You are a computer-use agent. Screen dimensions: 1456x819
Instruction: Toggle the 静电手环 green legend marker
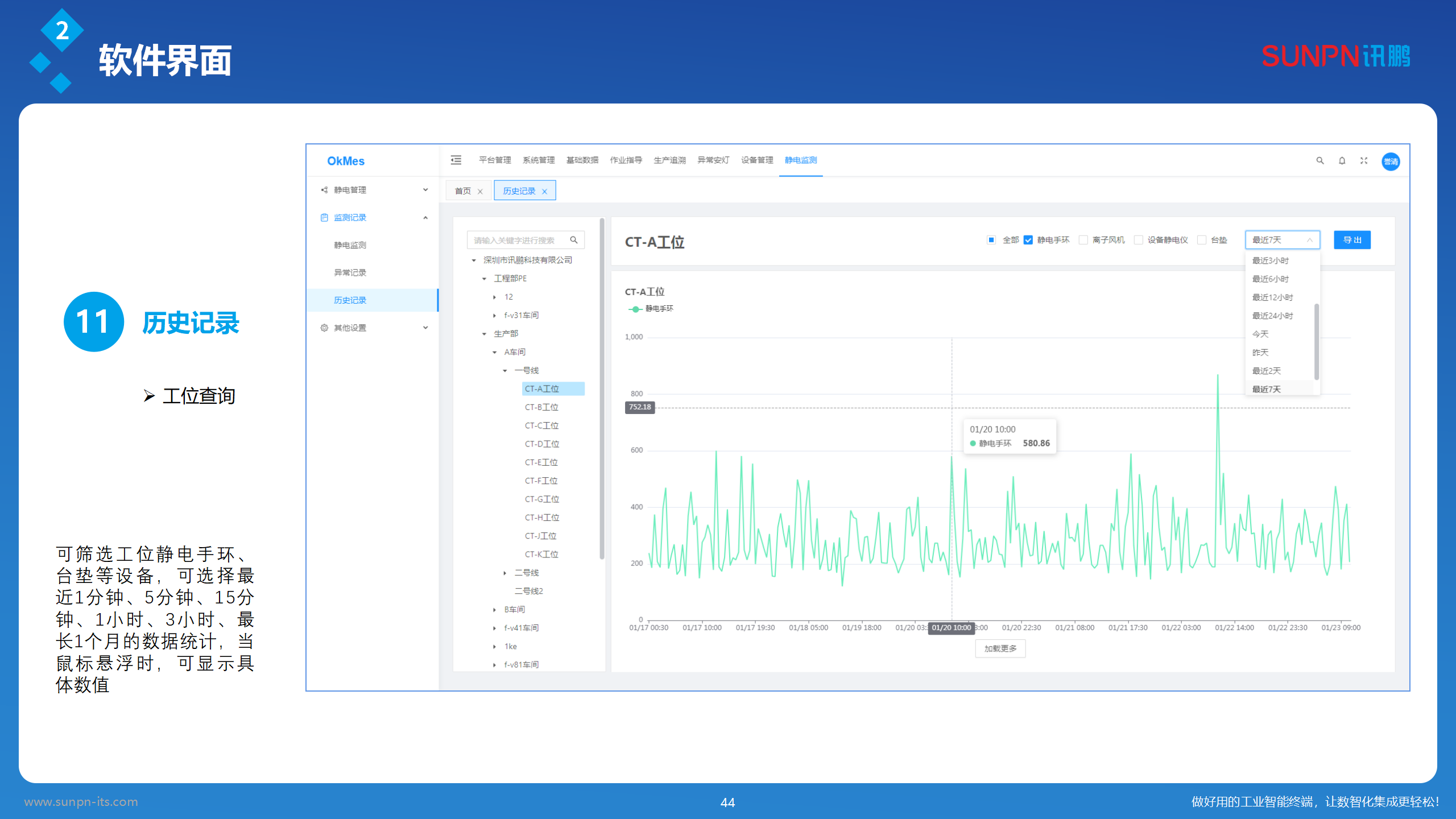tap(635, 309)
